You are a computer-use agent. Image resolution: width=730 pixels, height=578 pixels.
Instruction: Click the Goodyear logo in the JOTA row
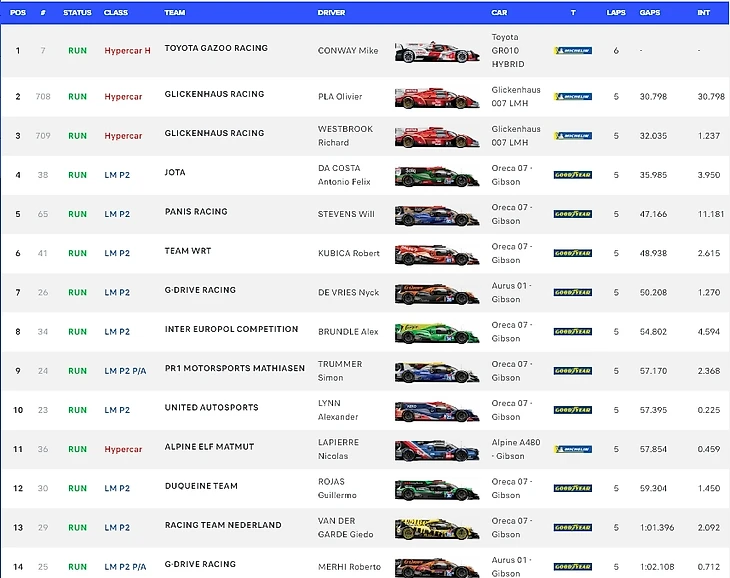(573, 175)
